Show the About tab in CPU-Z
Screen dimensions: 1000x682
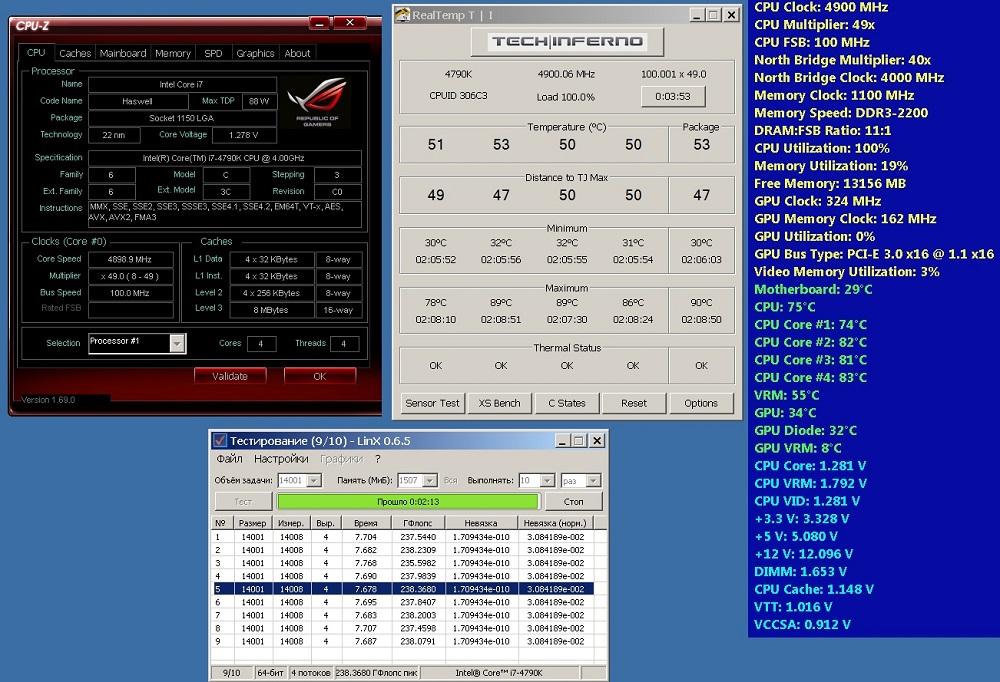click(x=297, y=53)
